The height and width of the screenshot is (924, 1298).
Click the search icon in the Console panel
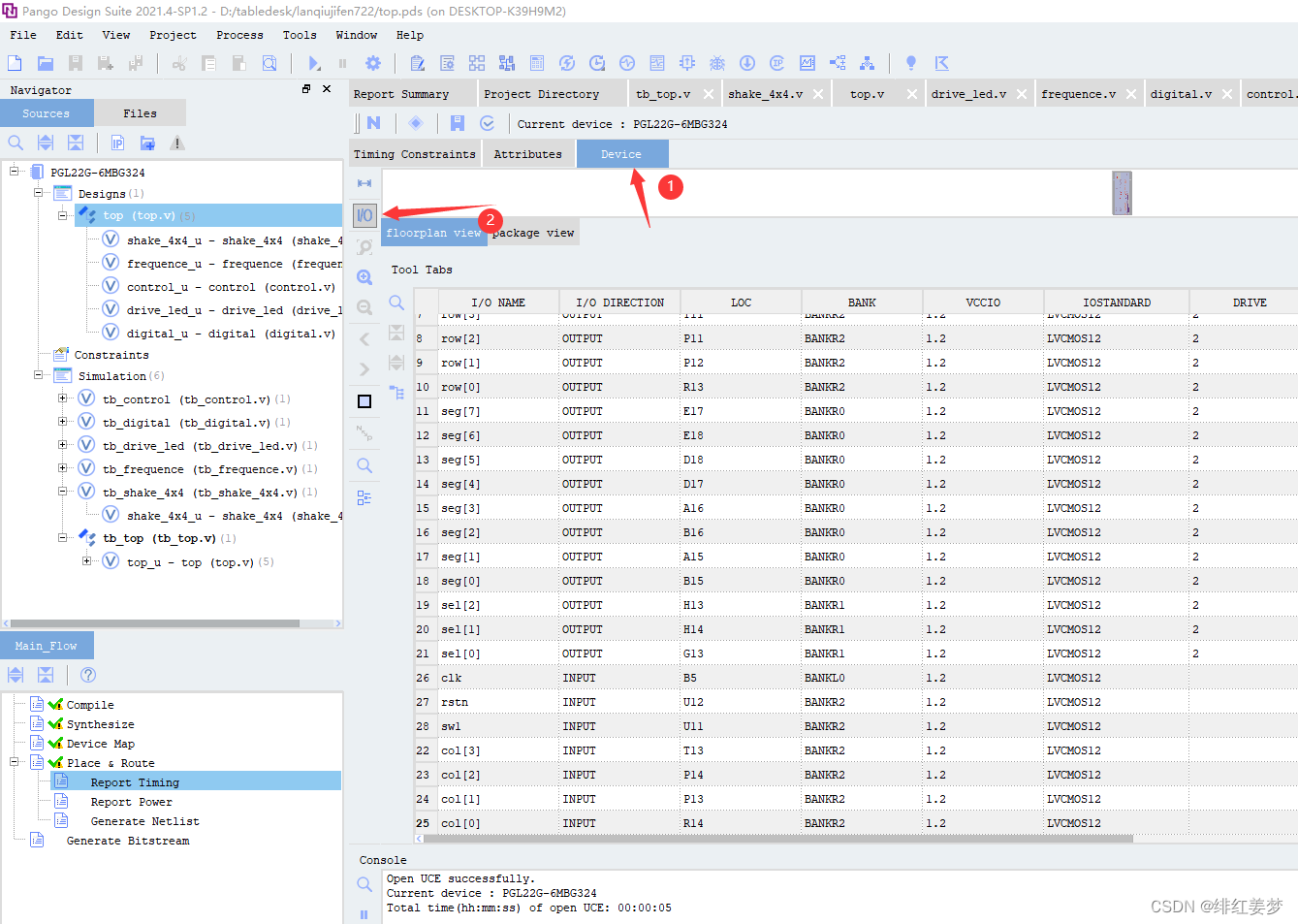click(x=364, y=884)
